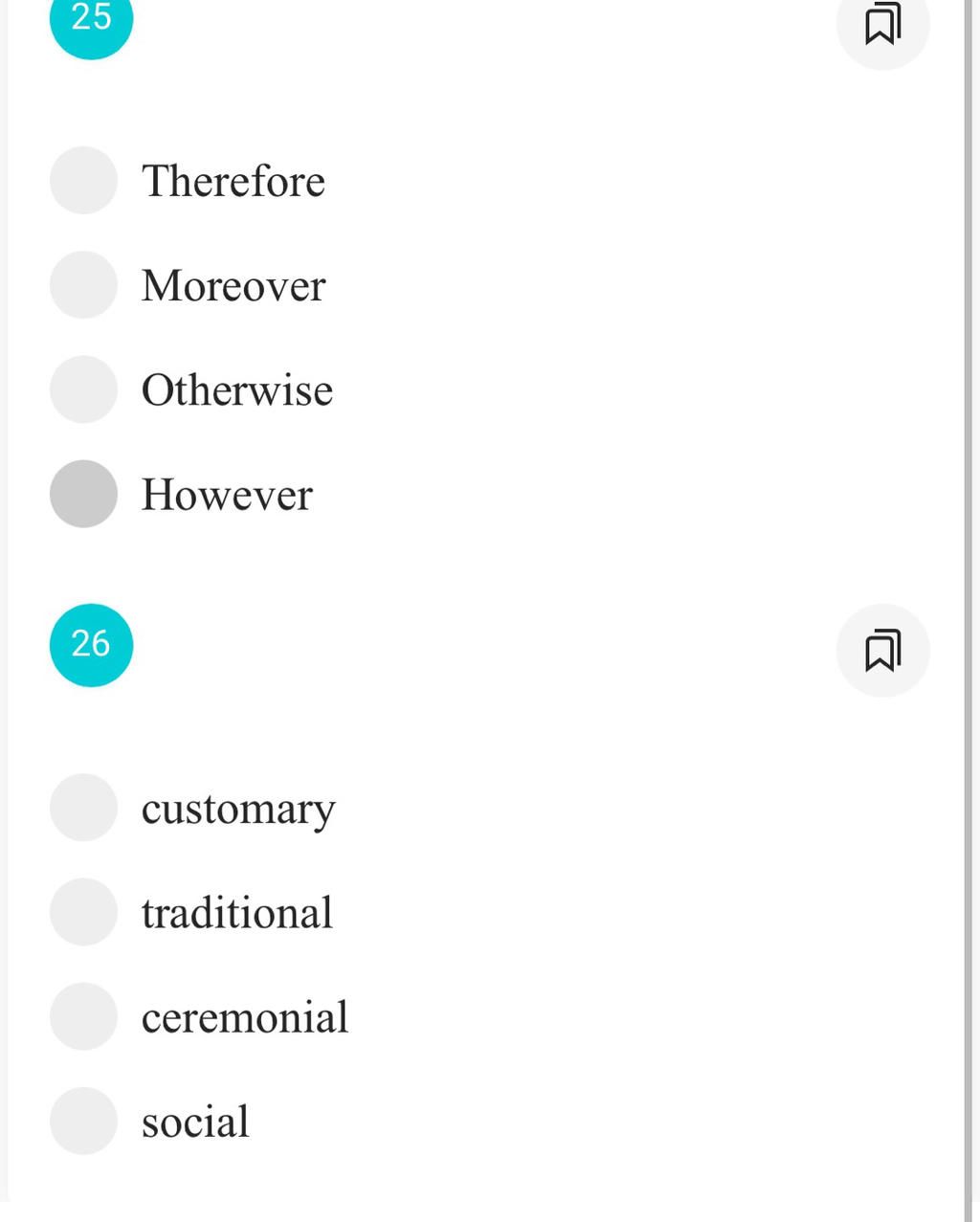Click the teal number 25 badge

point(91,19)
